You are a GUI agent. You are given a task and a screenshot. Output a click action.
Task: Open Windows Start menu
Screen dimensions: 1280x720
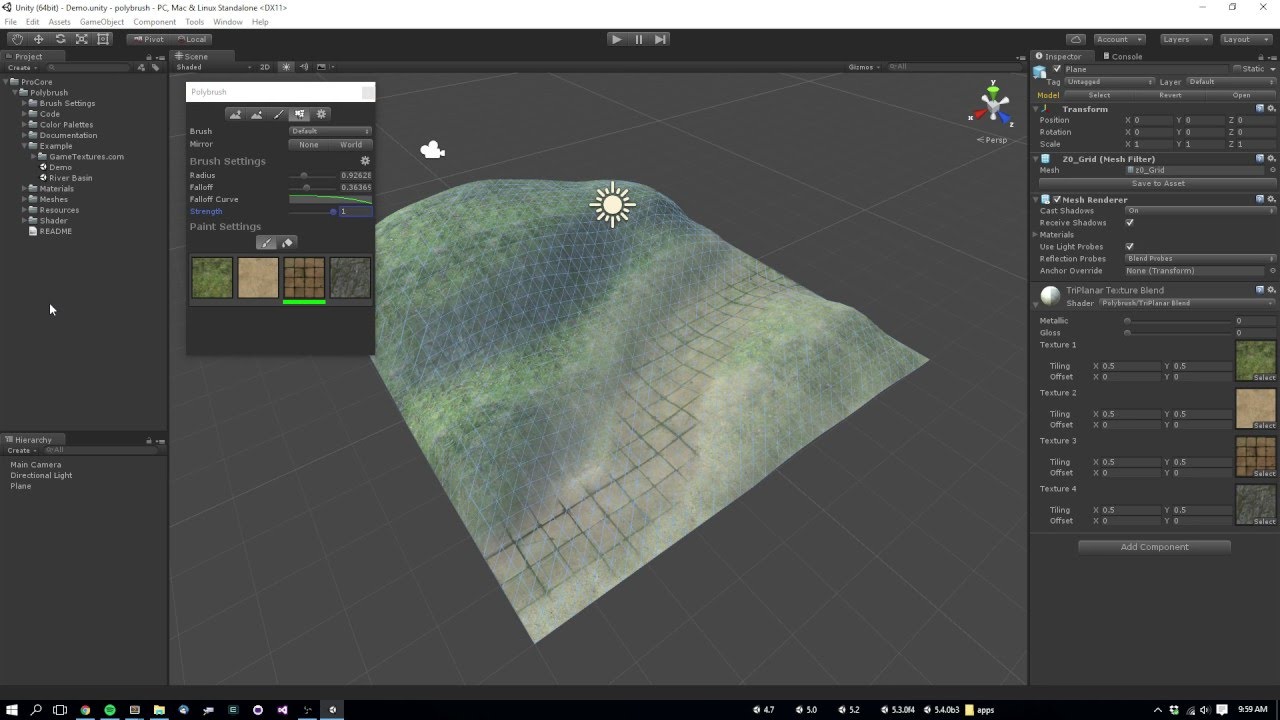pos(12,710)
